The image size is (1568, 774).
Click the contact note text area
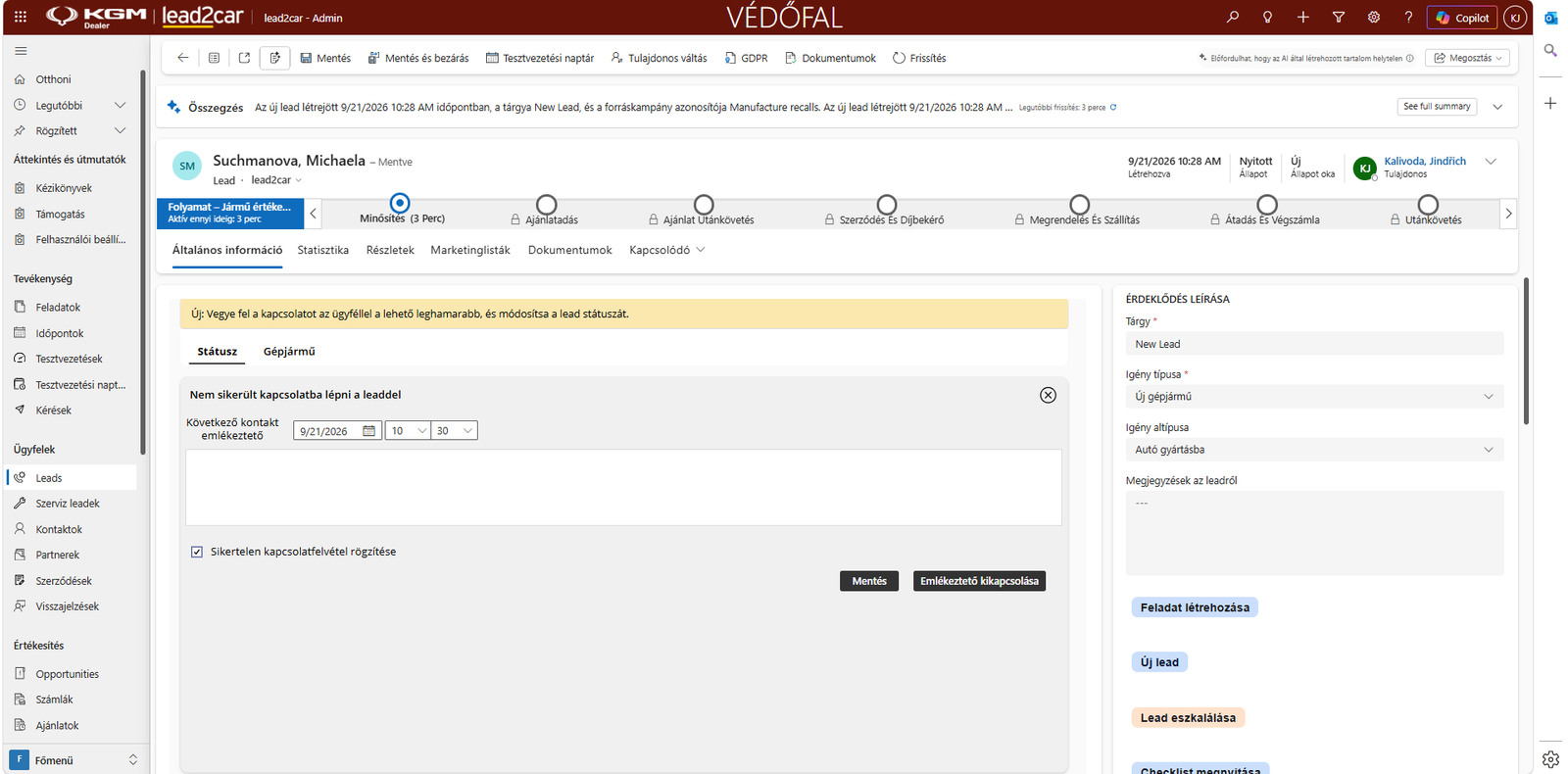623,487
